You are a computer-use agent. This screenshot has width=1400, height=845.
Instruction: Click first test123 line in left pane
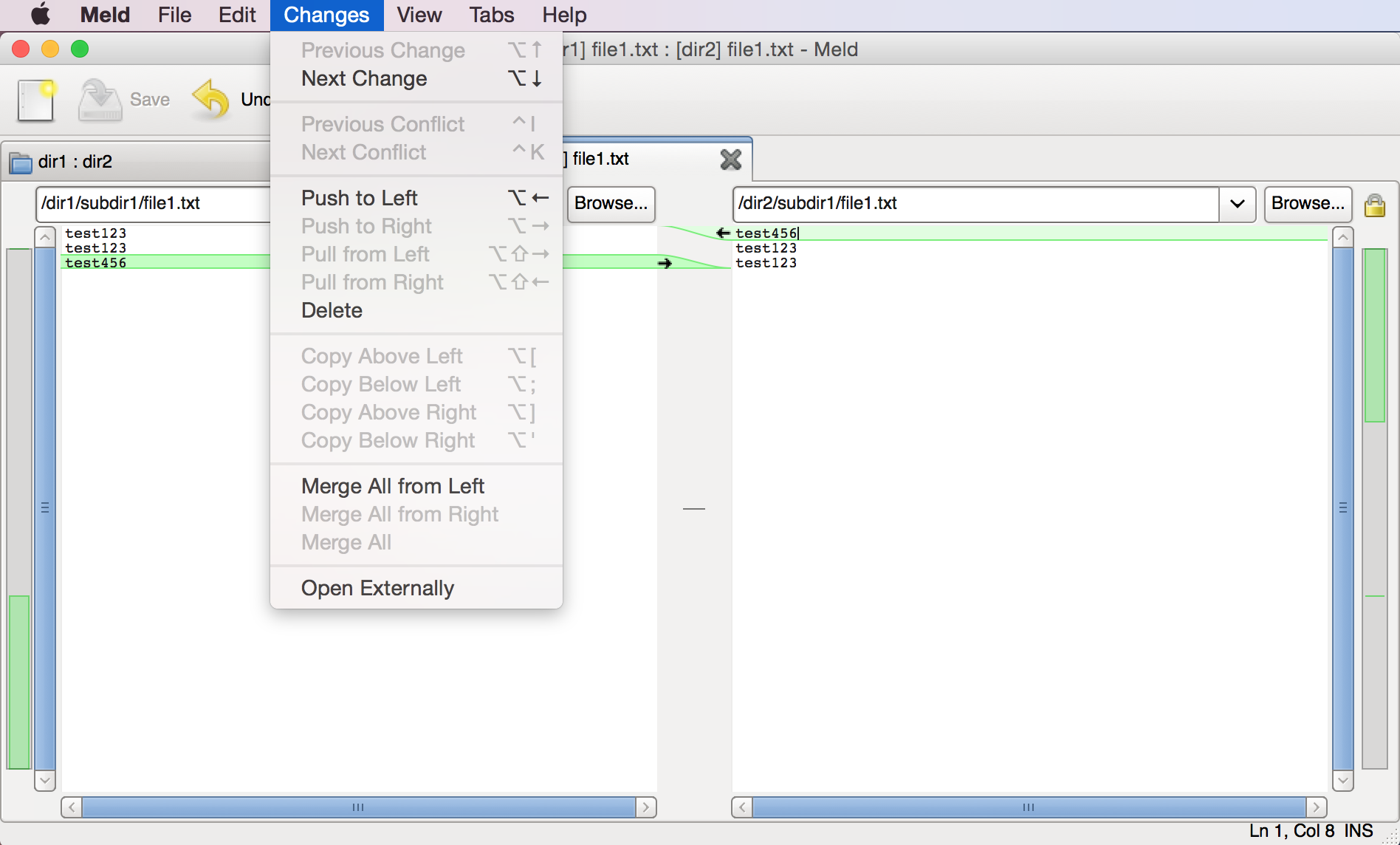96,233
